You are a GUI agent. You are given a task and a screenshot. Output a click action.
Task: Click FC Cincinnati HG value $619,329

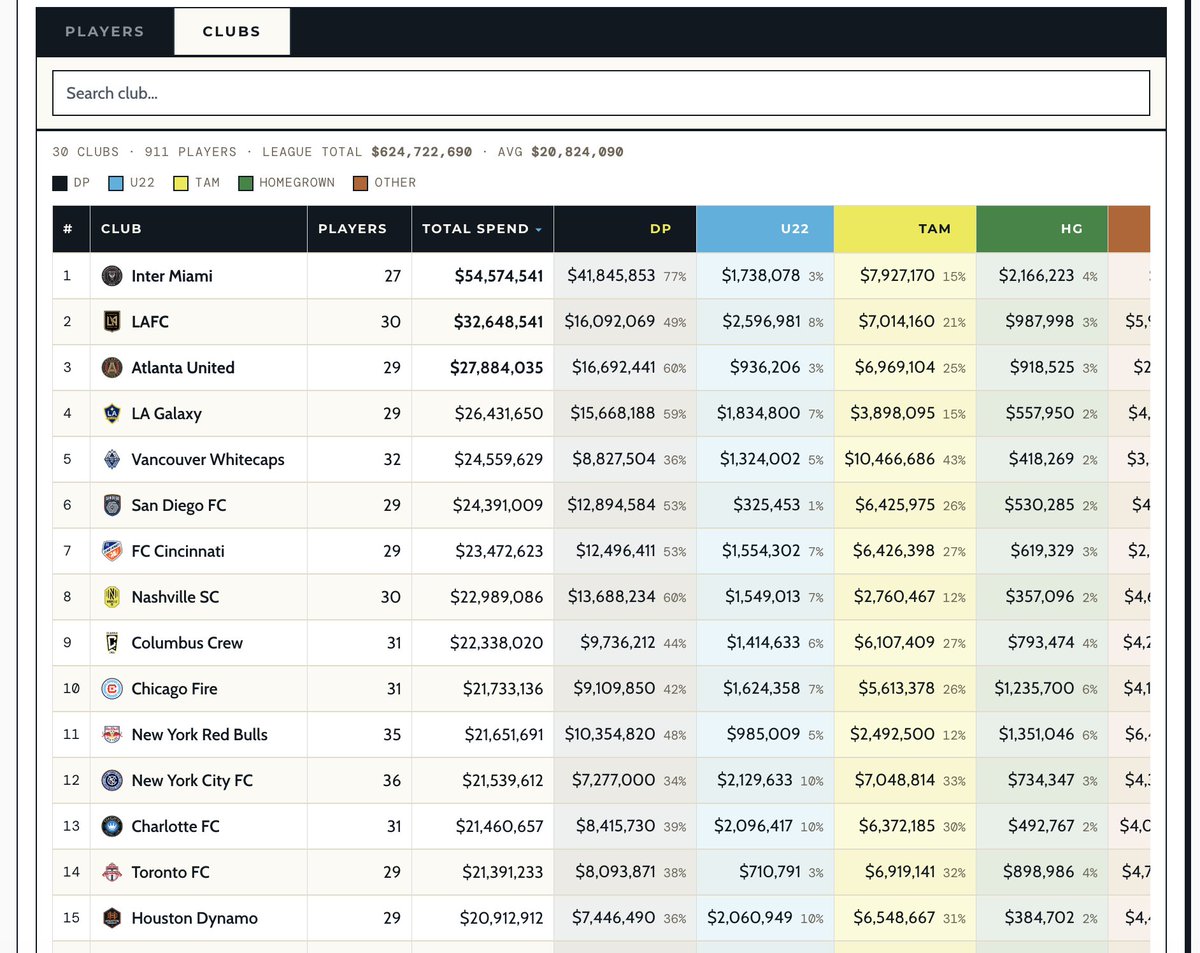1040,551
